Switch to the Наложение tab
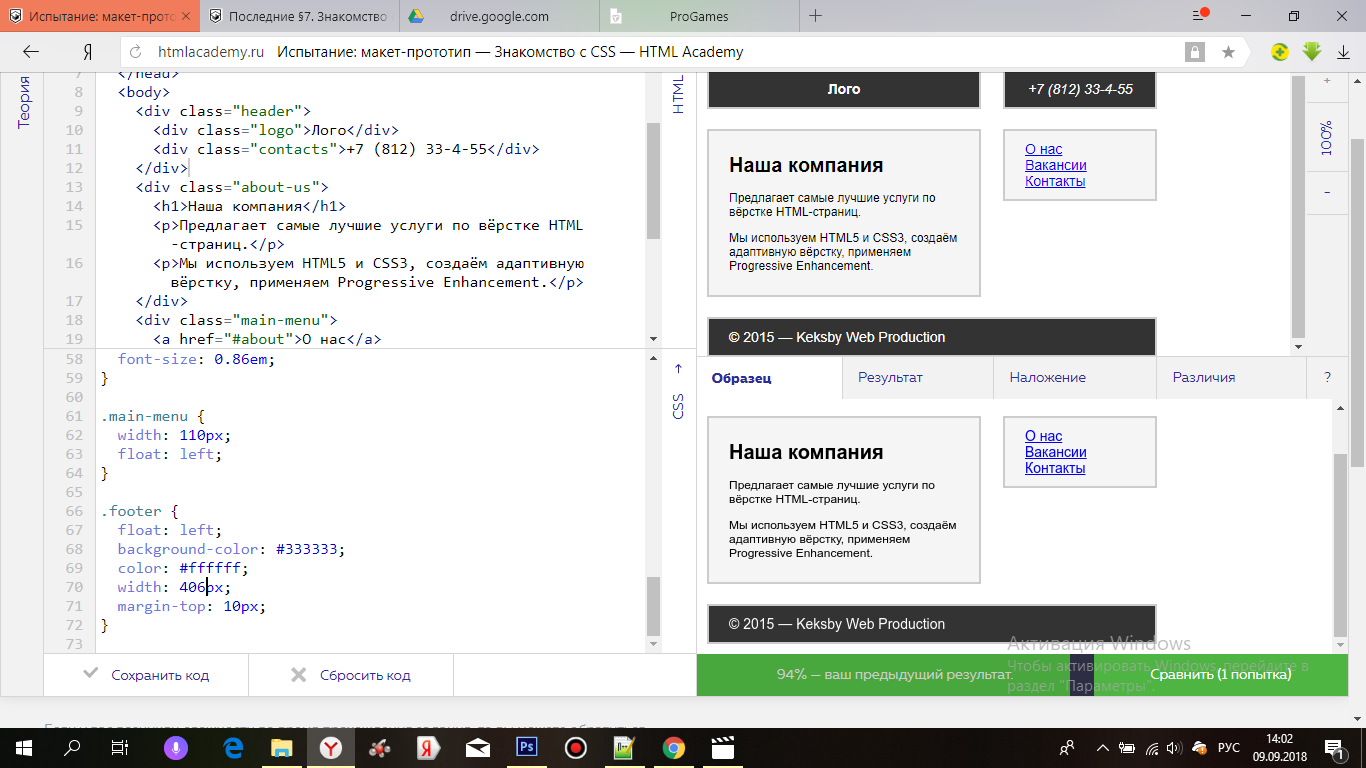Viewport: 1366px width, 768px height. 1047,377
